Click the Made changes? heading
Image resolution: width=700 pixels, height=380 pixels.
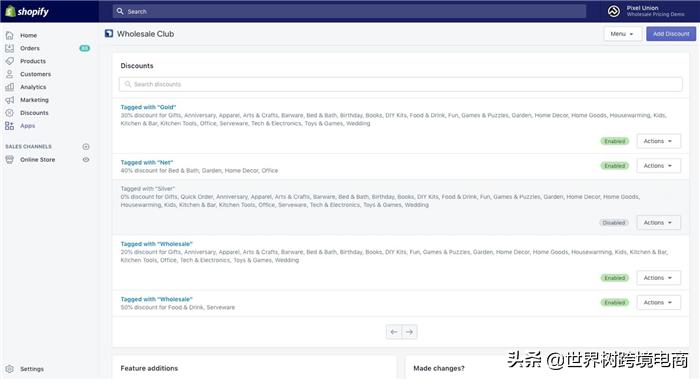pyautogui.click(x=439, y=368)
